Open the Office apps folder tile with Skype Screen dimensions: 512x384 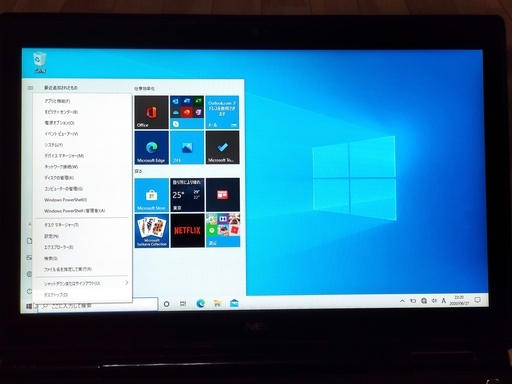pos(187,112)
